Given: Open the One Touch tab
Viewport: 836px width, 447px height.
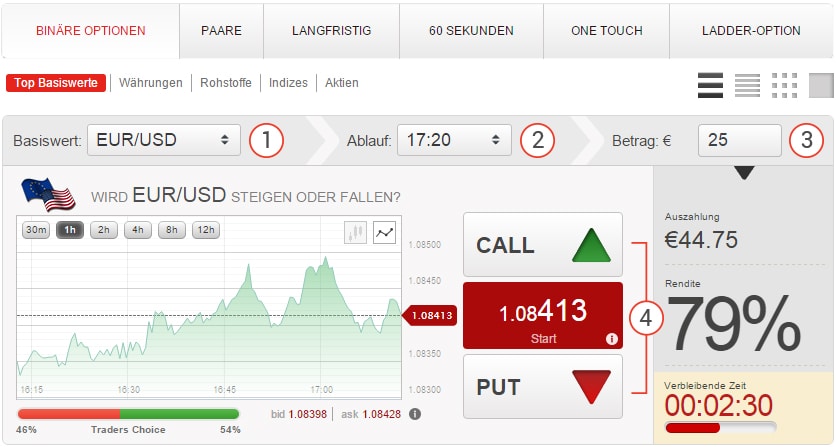Looking at the screenshot, I should point(607,31).
